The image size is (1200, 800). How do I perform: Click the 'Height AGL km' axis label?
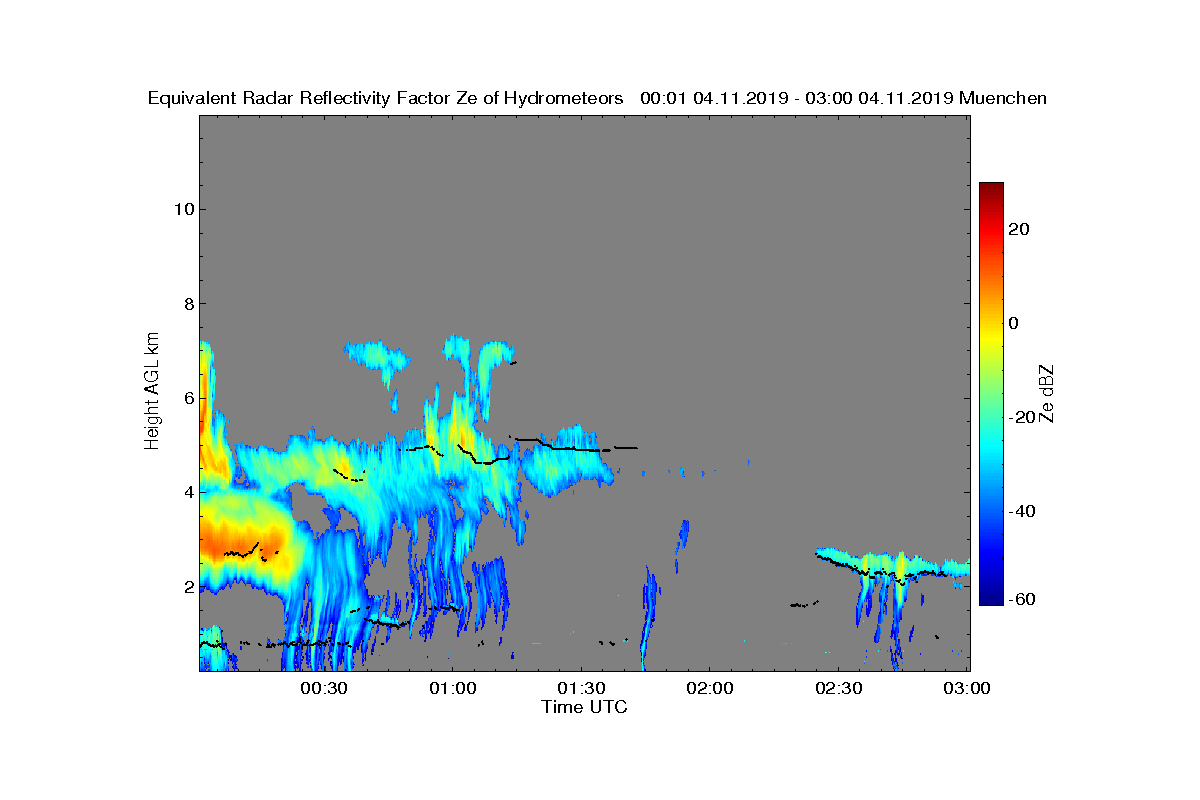tap(152, 391)
